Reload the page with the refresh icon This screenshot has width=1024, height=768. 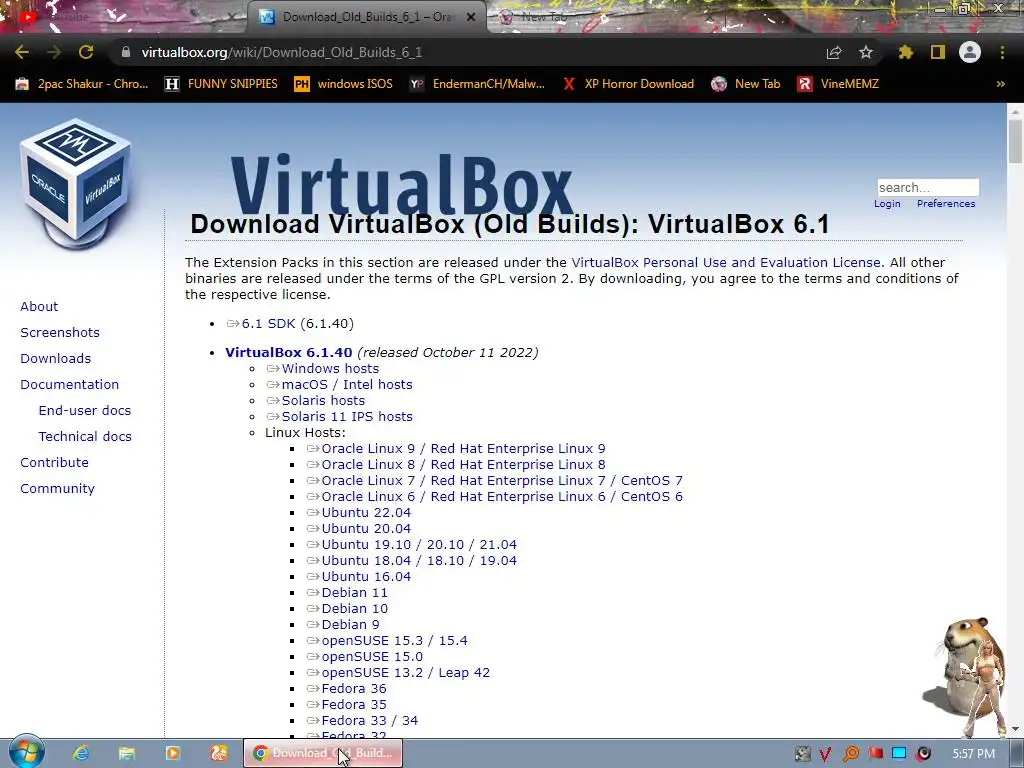[x=86, y=52]
